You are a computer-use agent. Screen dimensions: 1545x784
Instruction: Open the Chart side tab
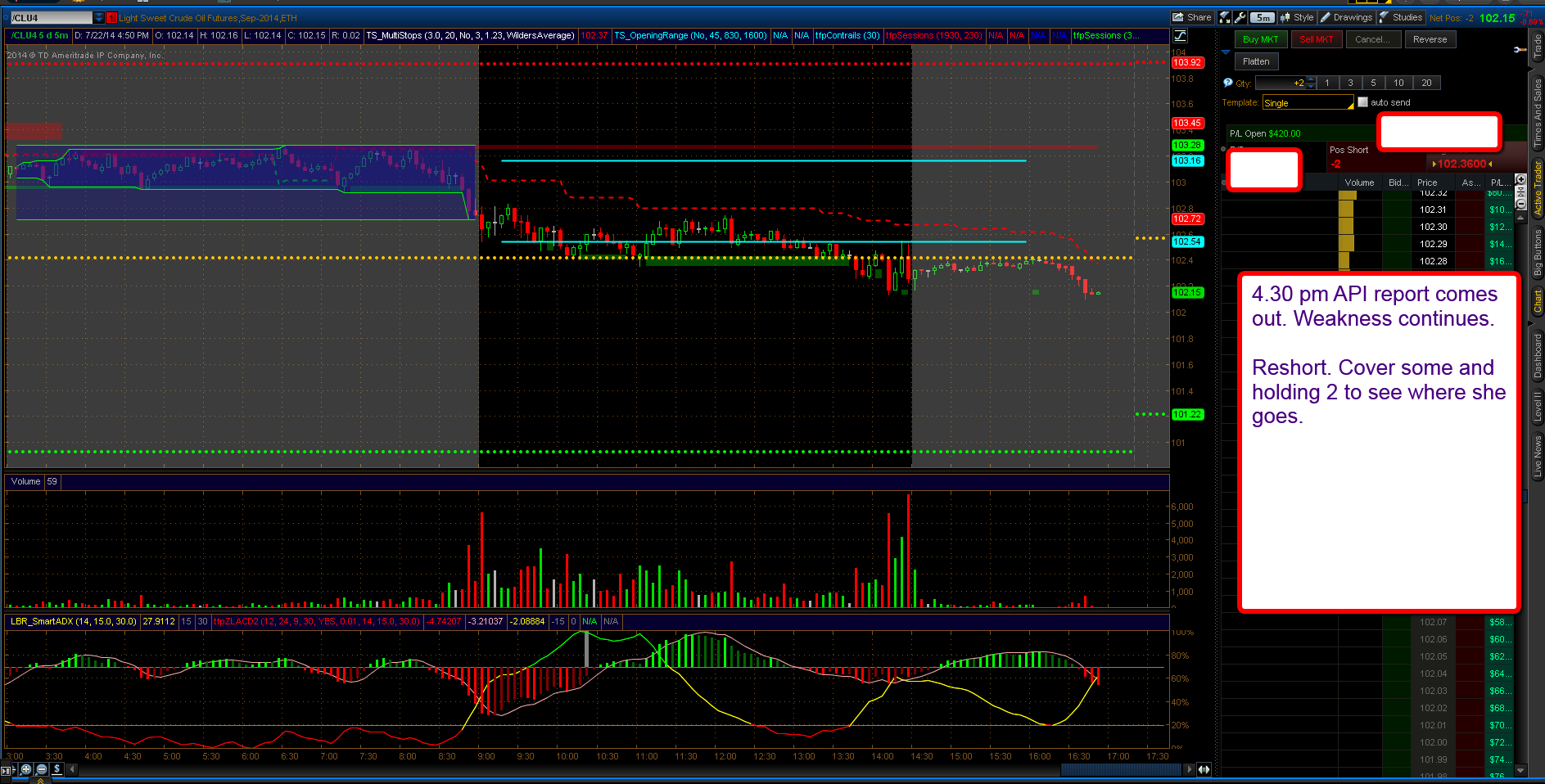[x=1537, y=302]
